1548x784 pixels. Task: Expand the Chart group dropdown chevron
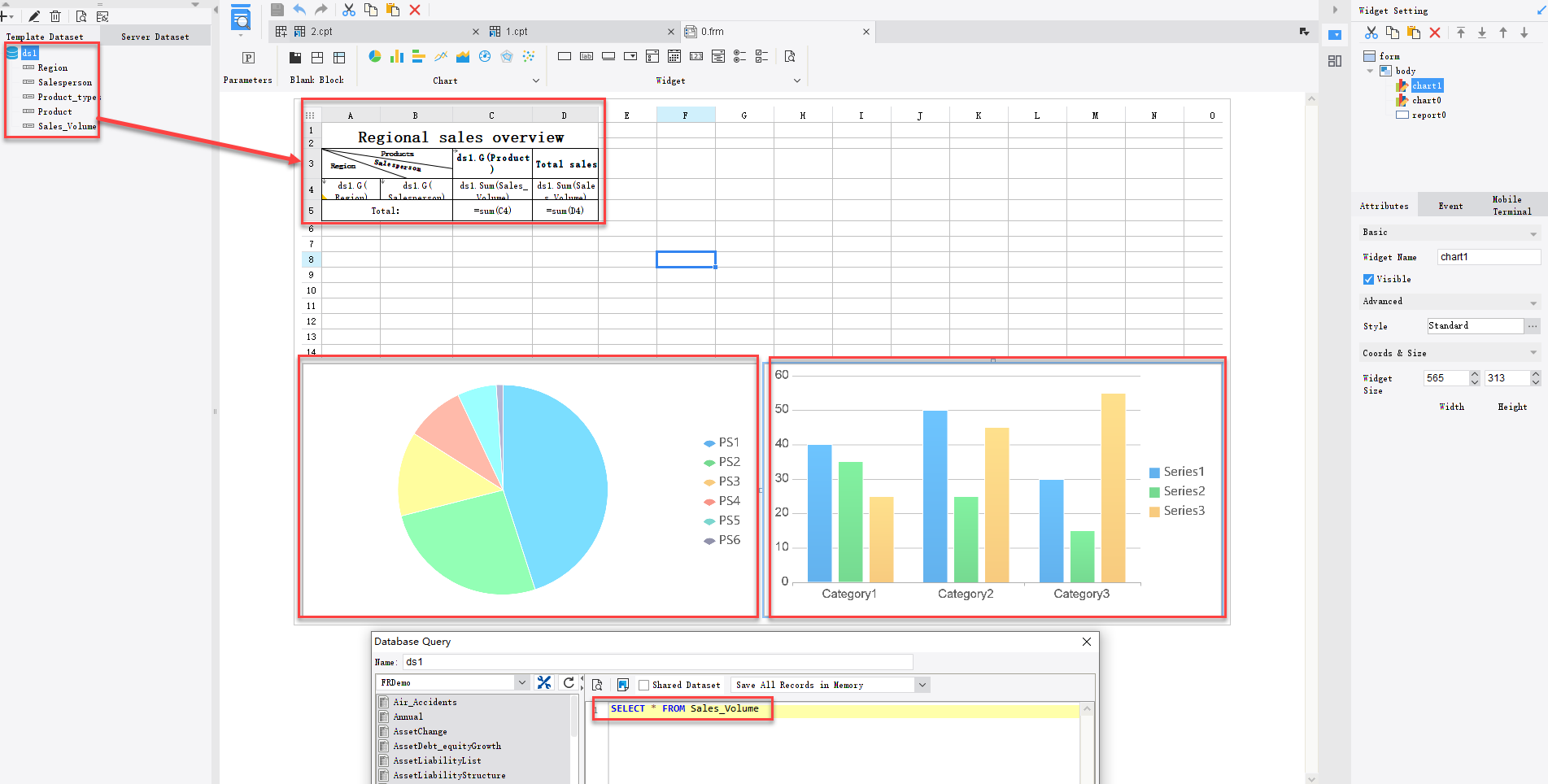click(x=535, y=81)
